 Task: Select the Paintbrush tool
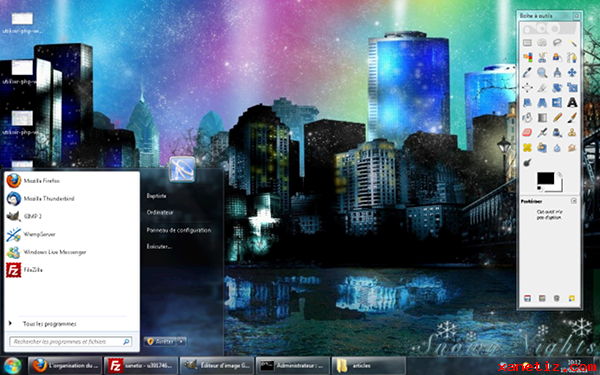[572, 117]
